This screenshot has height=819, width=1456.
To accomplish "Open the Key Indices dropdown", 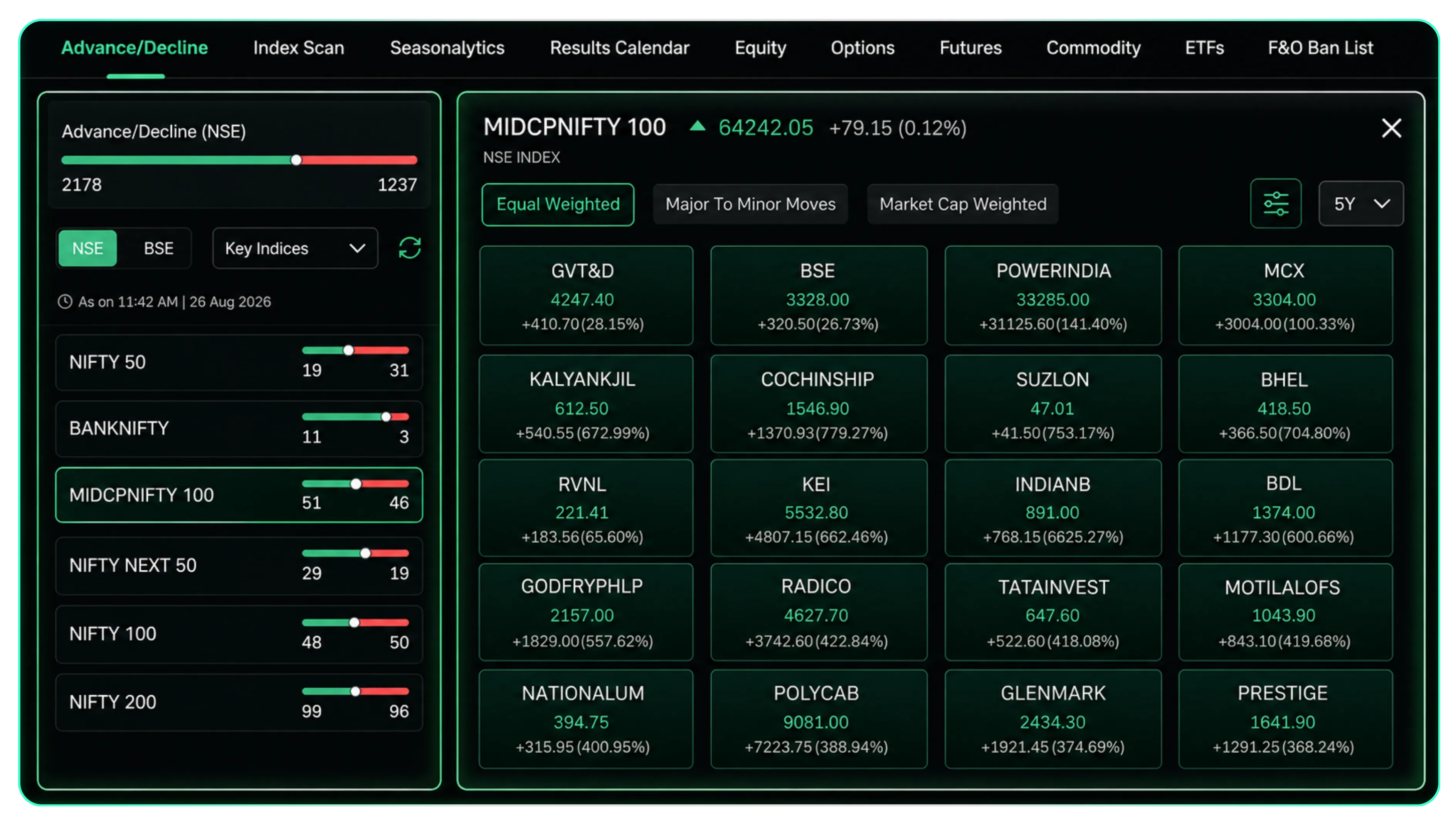I will [295, 248].
